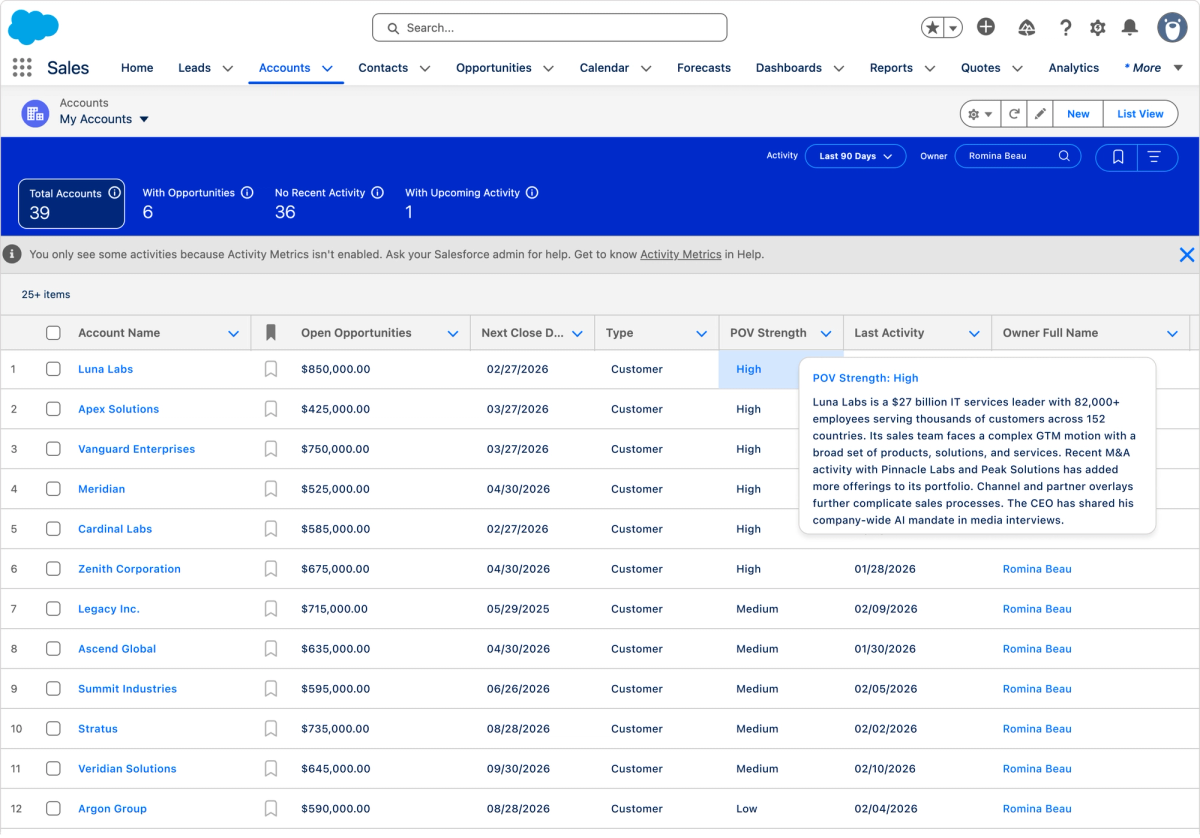Select the Vanguard Enterprises row checkbox
1200x838 pixels.
tap(53, 449)
